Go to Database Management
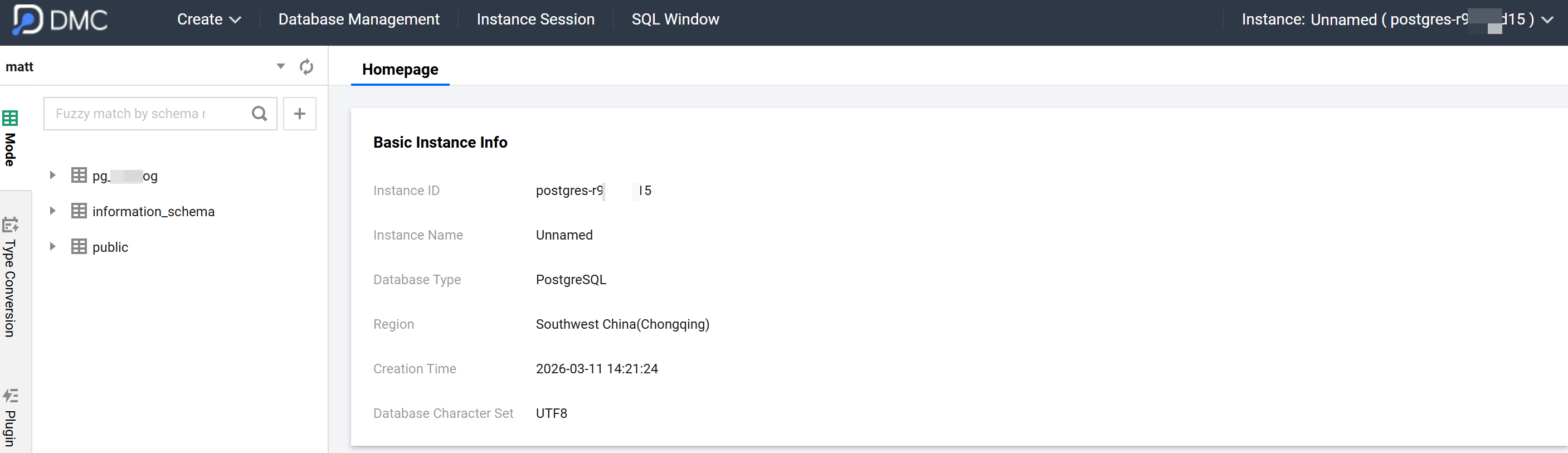Viewport: 1568px width, 453px height. click(x=358, y=20)
